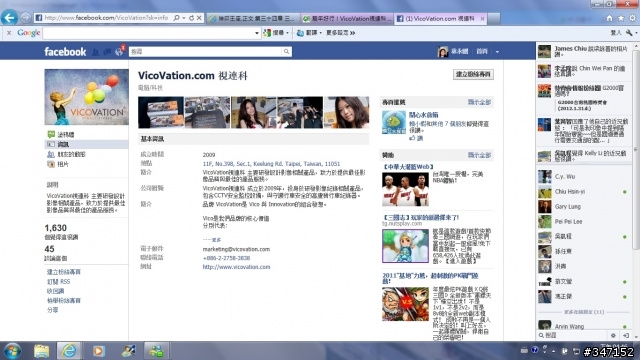This screenshot has width=640, height=360.
Task: Open chat with Arvin Wang
Action: click(x=583, y=326)
